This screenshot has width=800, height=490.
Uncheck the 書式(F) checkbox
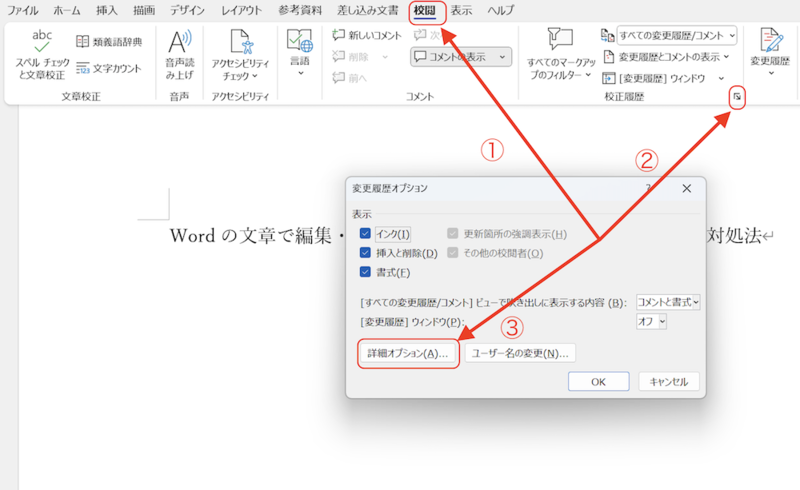(x=365, y=272)
